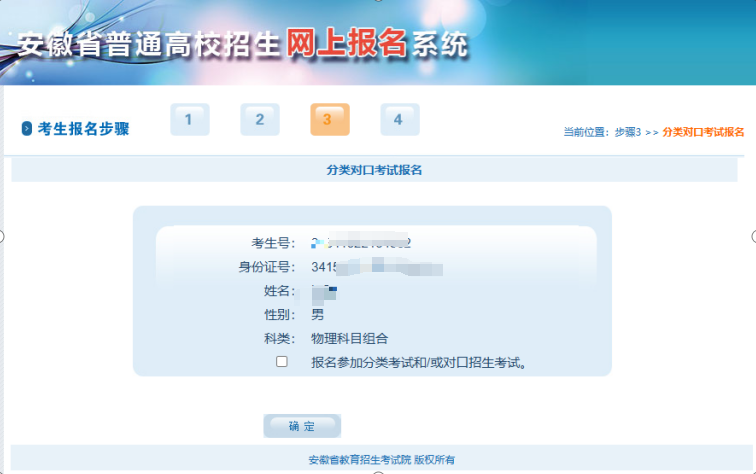
Task: Click the circular handle on the right edge
Action: coord(753,236)
